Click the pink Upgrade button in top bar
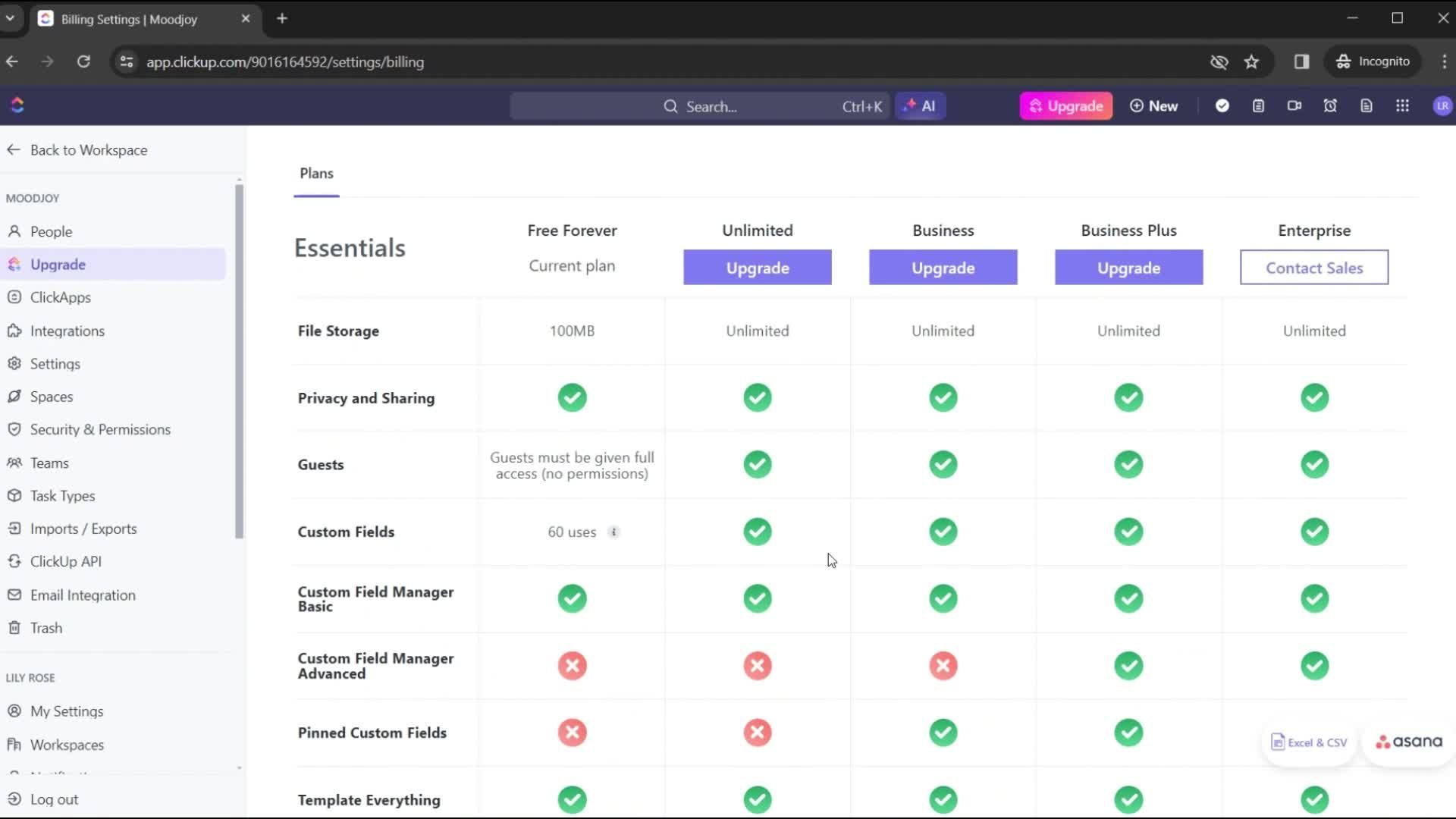1456x819 pixels. [x=1065, y=106]
